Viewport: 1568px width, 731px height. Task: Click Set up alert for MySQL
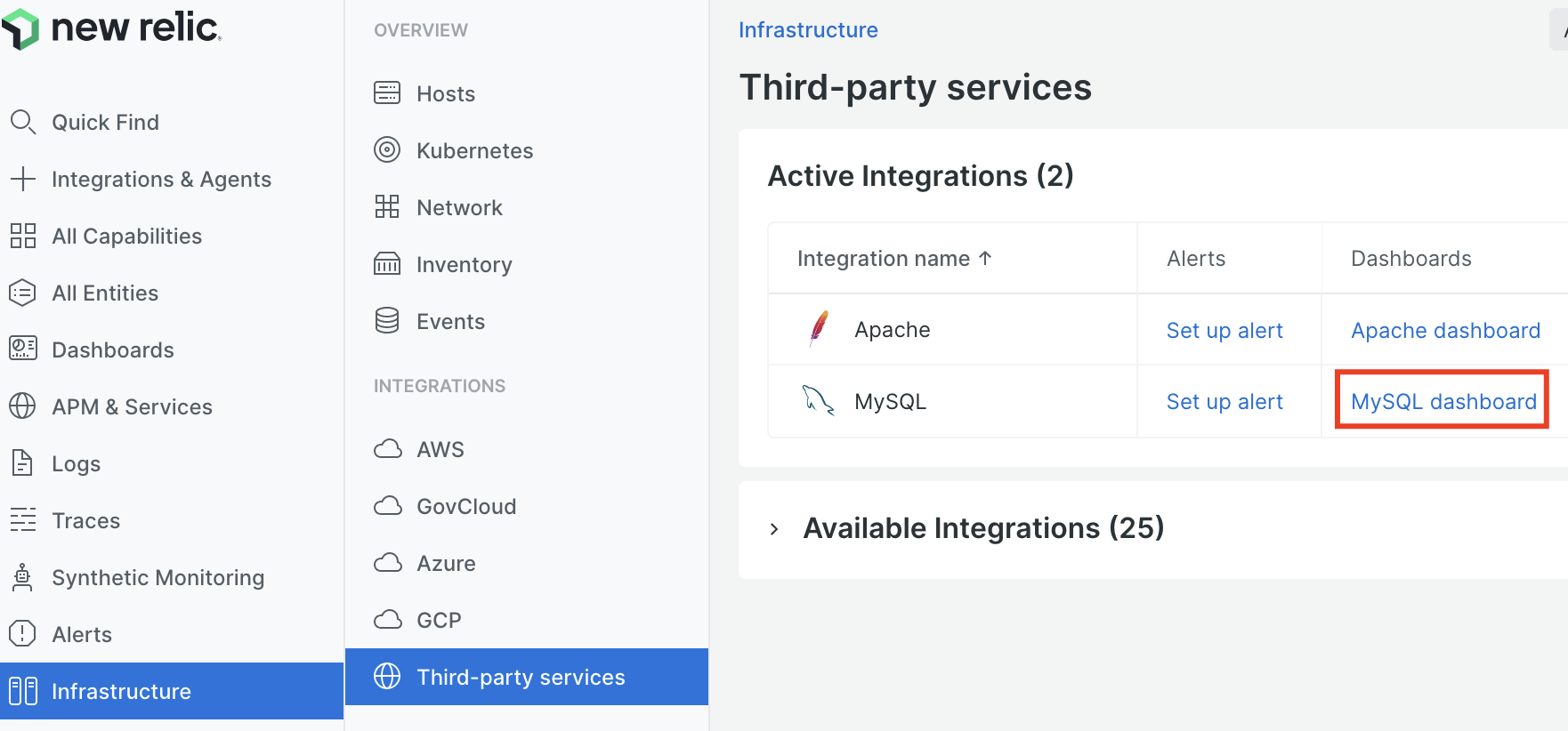coord(1224,401)
